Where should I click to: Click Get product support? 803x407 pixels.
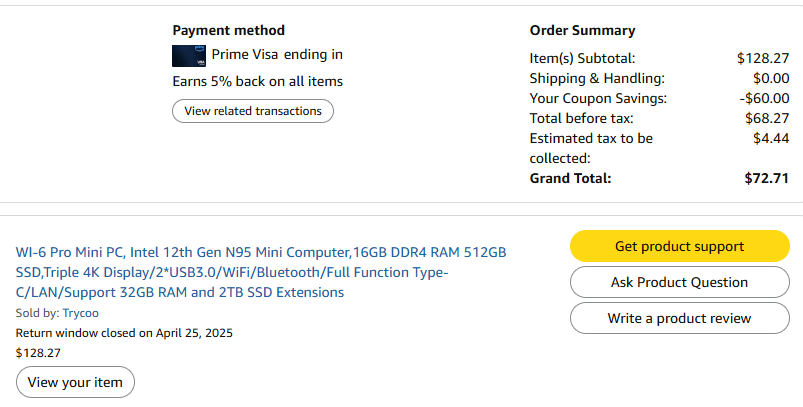pyautogui.click(x=679, y=246)
